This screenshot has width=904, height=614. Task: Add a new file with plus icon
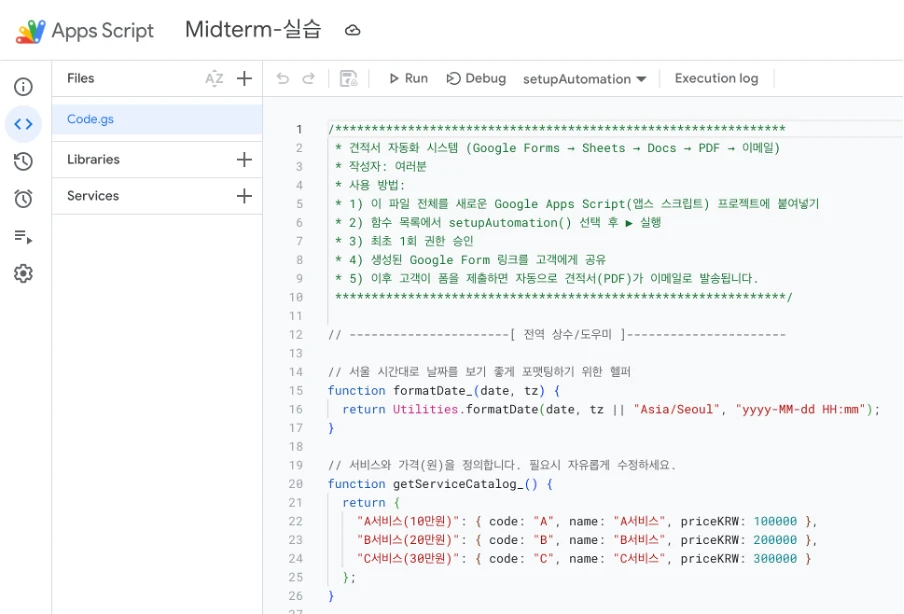[244, 79]
